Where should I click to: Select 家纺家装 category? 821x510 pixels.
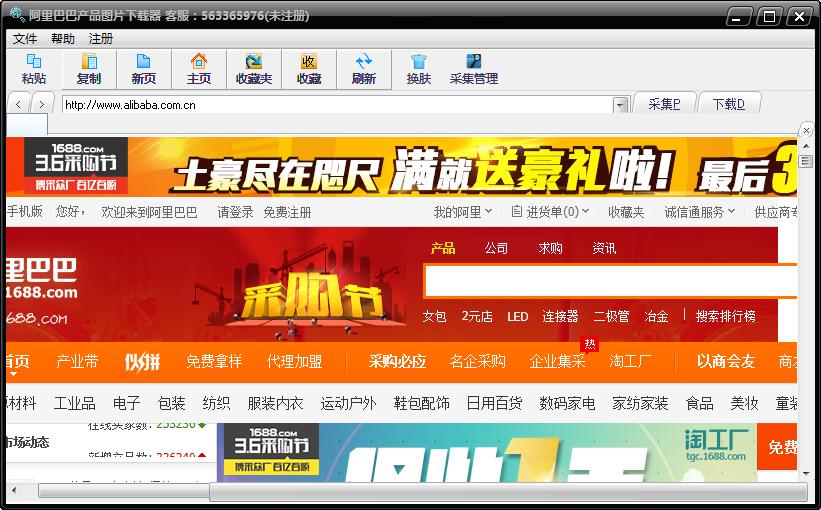point(640,403)
